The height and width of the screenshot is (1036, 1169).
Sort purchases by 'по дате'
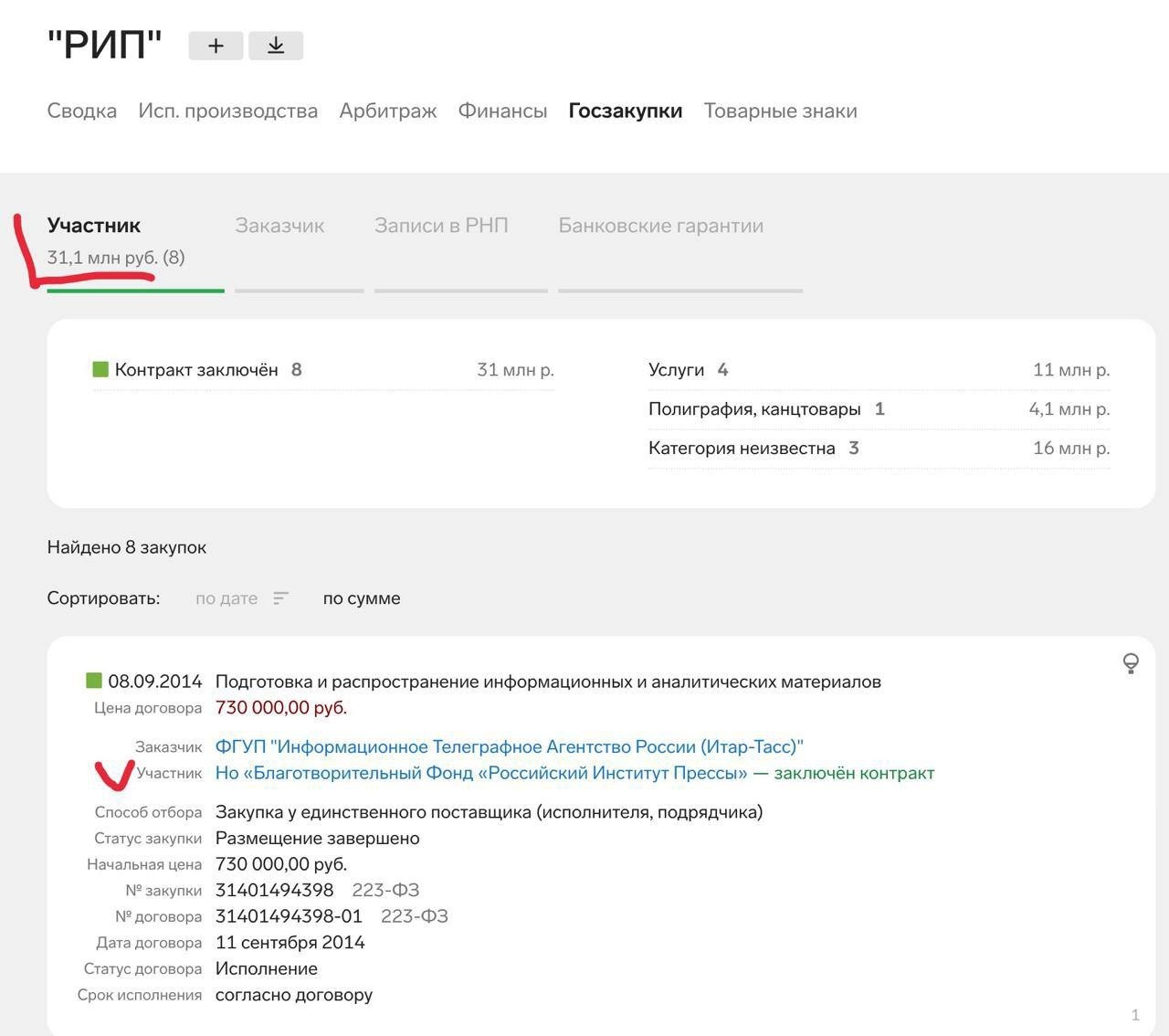click(x=226, y=598)
